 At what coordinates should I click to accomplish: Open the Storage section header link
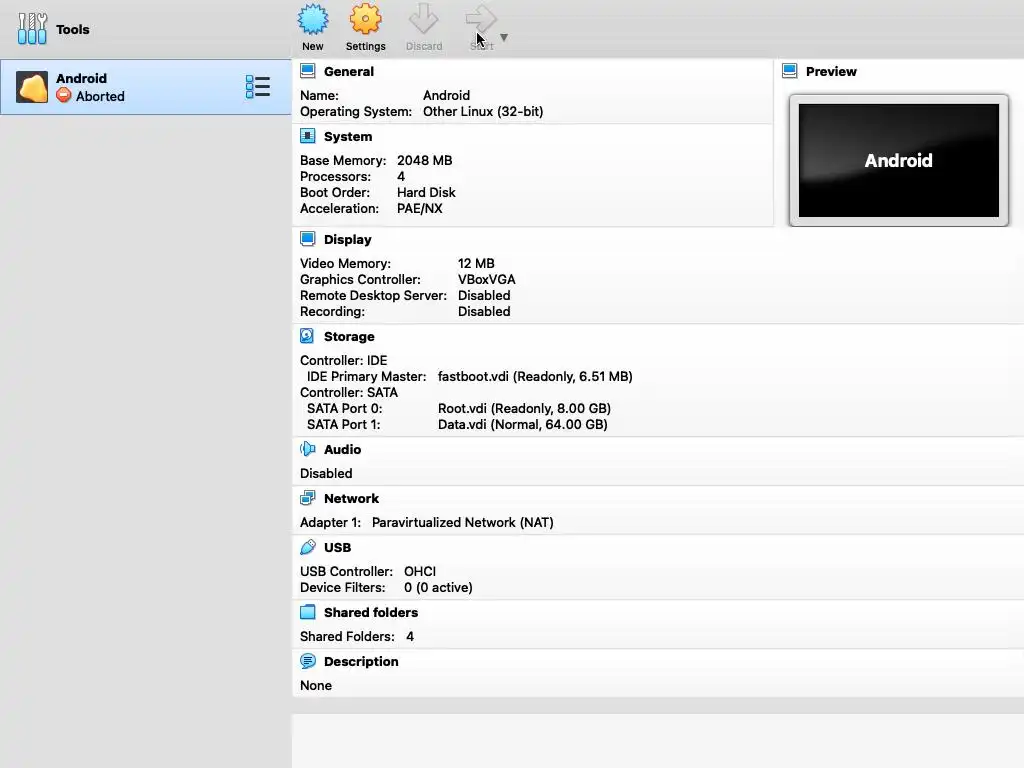(349, 336)
